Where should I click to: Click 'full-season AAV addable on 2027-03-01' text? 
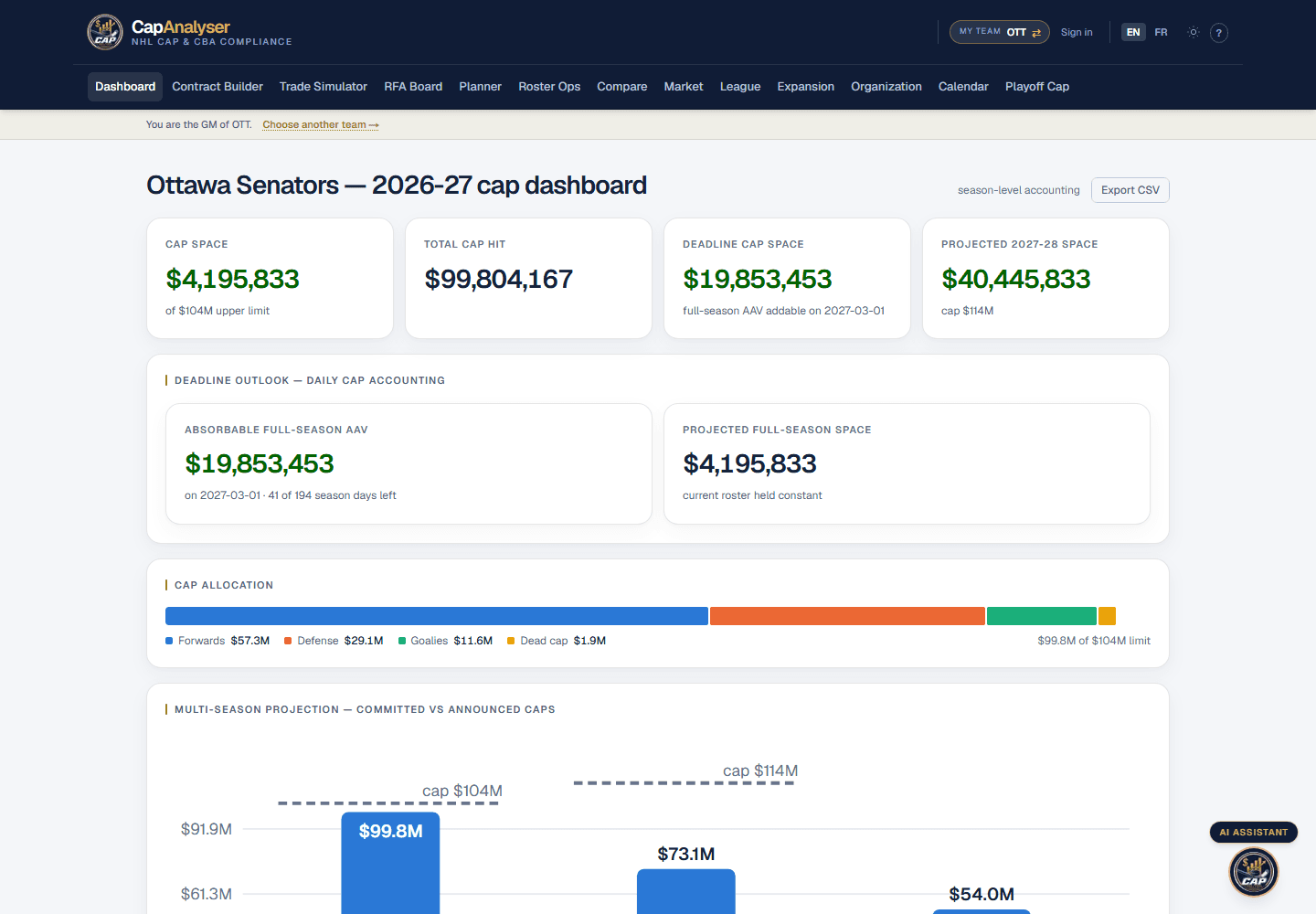(783, 311)
